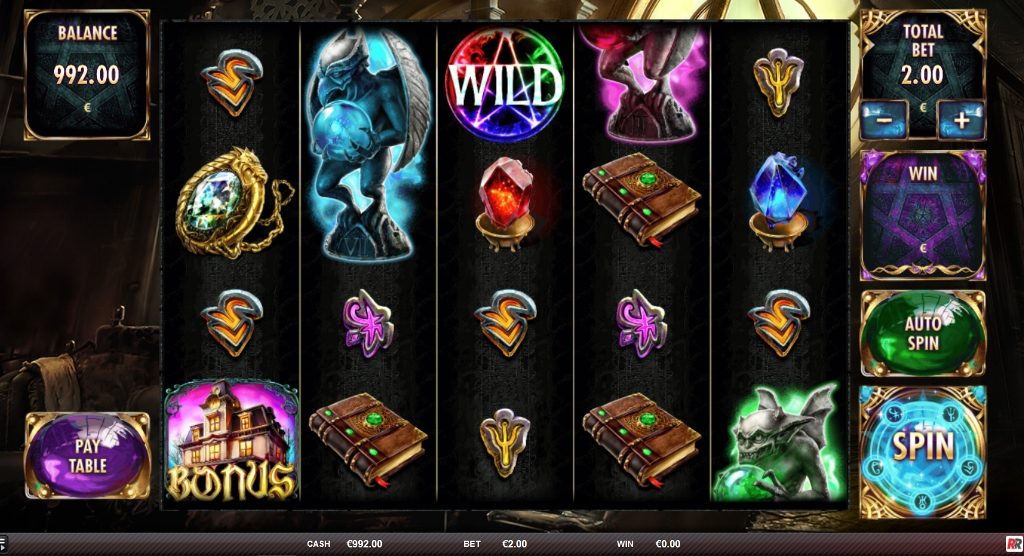
Task: Increase total bet with the plus button
Action: 961,120
